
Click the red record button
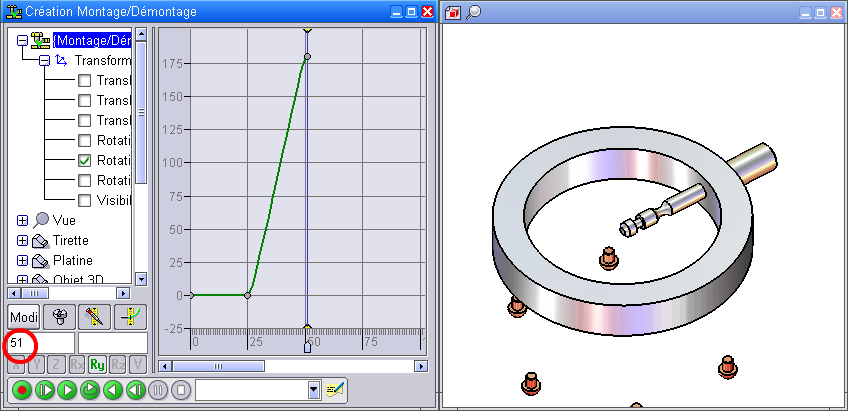pyautogui.click(x=22, y=390)
